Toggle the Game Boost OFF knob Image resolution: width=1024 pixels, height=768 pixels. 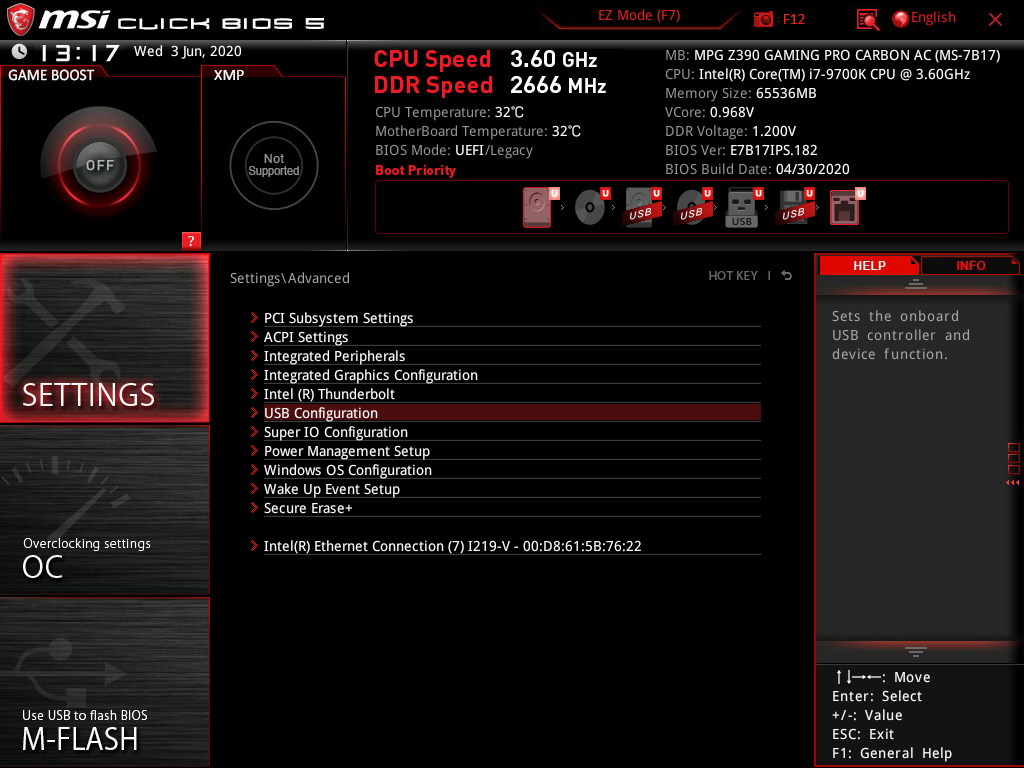click(99, 165)
